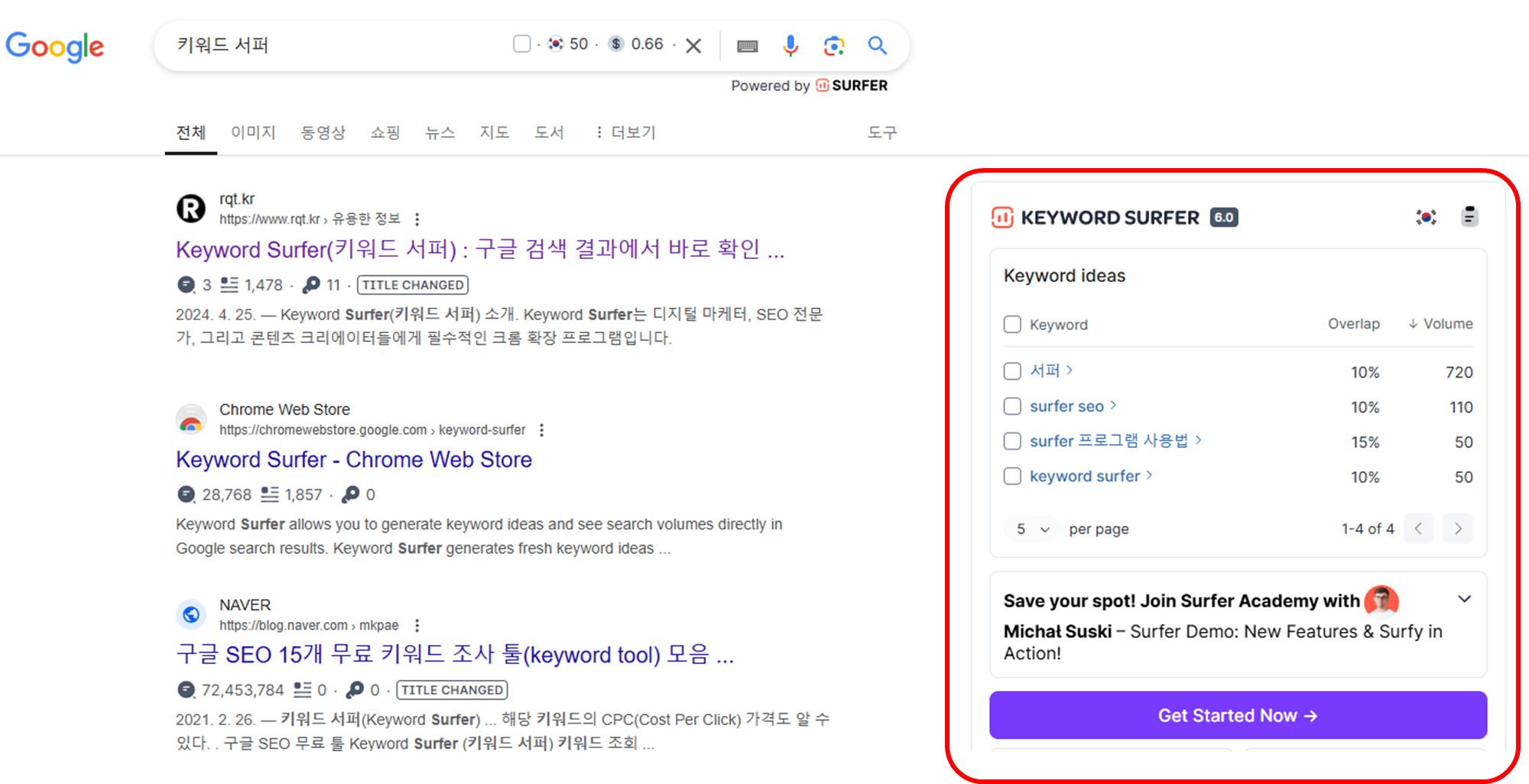Open the on-screen keyboard icon in search bar

(748, 46)
